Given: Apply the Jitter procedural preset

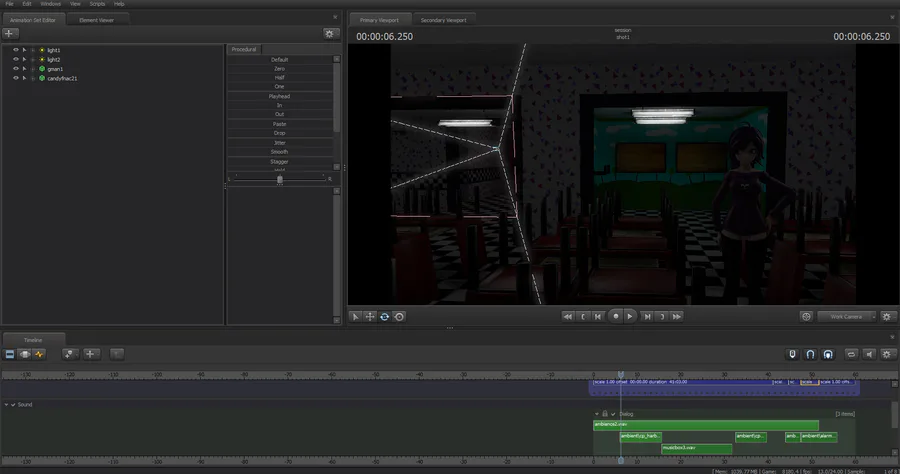Looking at the screenshot, I should tap(280, 143).
